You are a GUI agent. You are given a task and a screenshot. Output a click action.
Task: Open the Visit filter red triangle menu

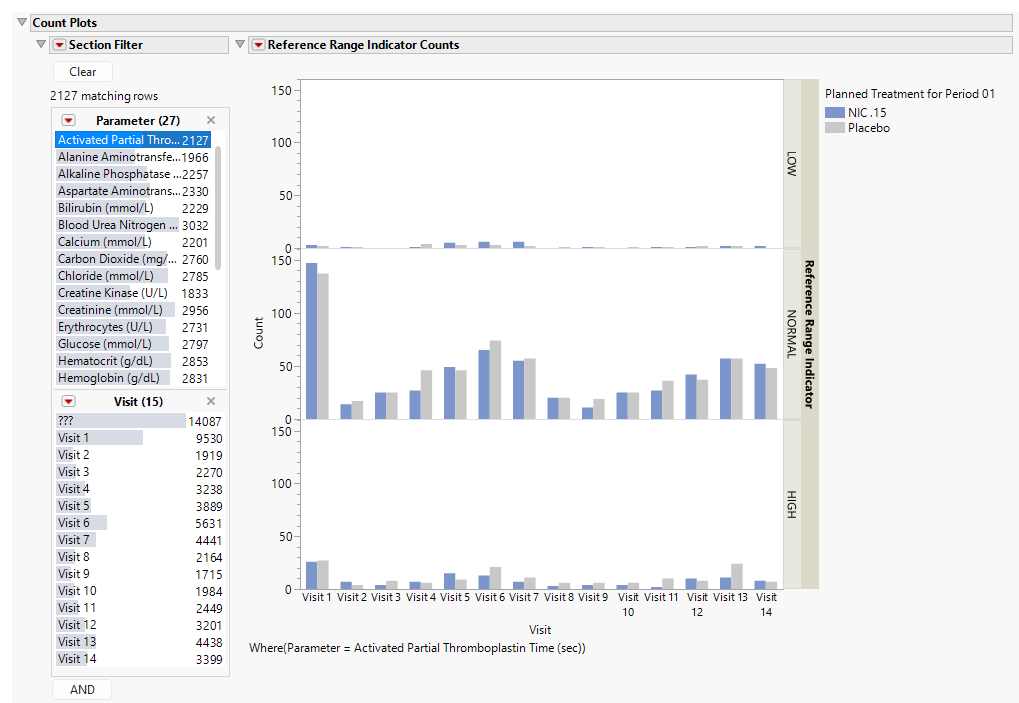[68, 402]
